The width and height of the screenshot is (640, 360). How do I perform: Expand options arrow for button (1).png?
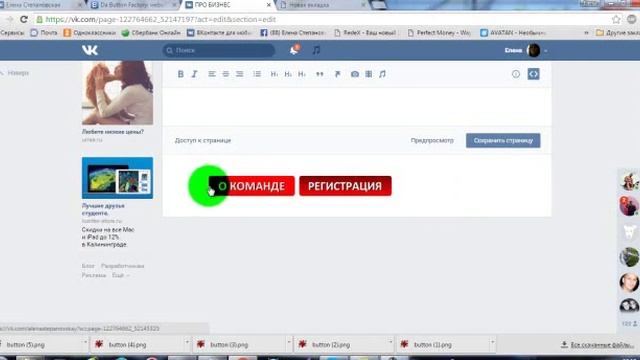click(x=493, y=342)
